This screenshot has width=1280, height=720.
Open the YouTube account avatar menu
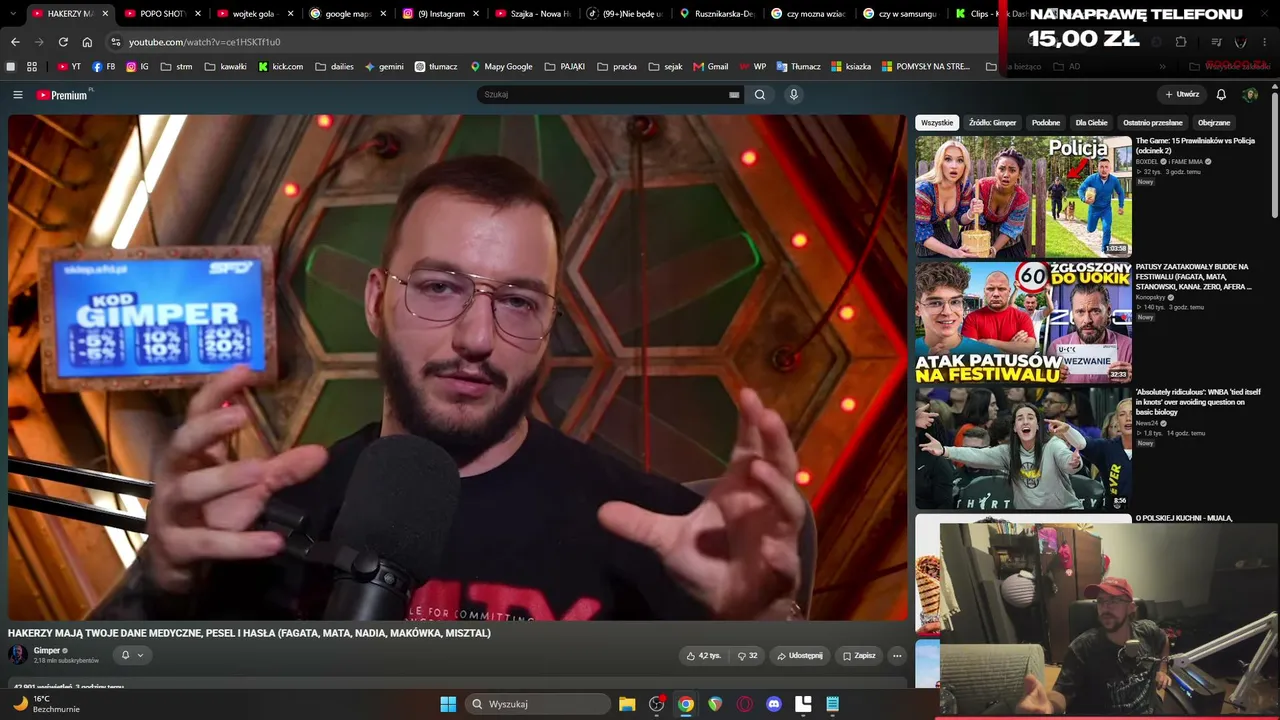pyautogui.click(x=1250, y=95)
